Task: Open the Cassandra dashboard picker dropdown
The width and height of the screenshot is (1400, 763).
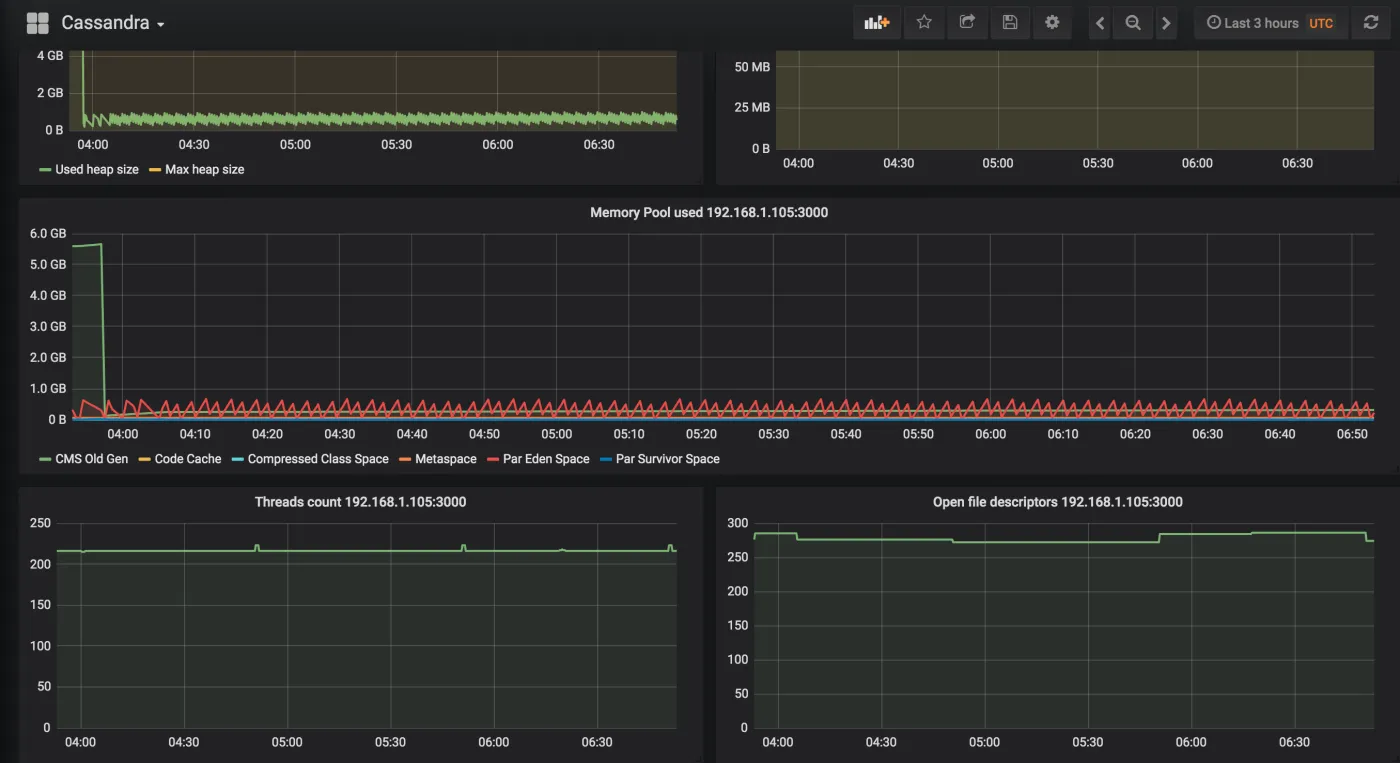Action: click(x=113, y=22)
